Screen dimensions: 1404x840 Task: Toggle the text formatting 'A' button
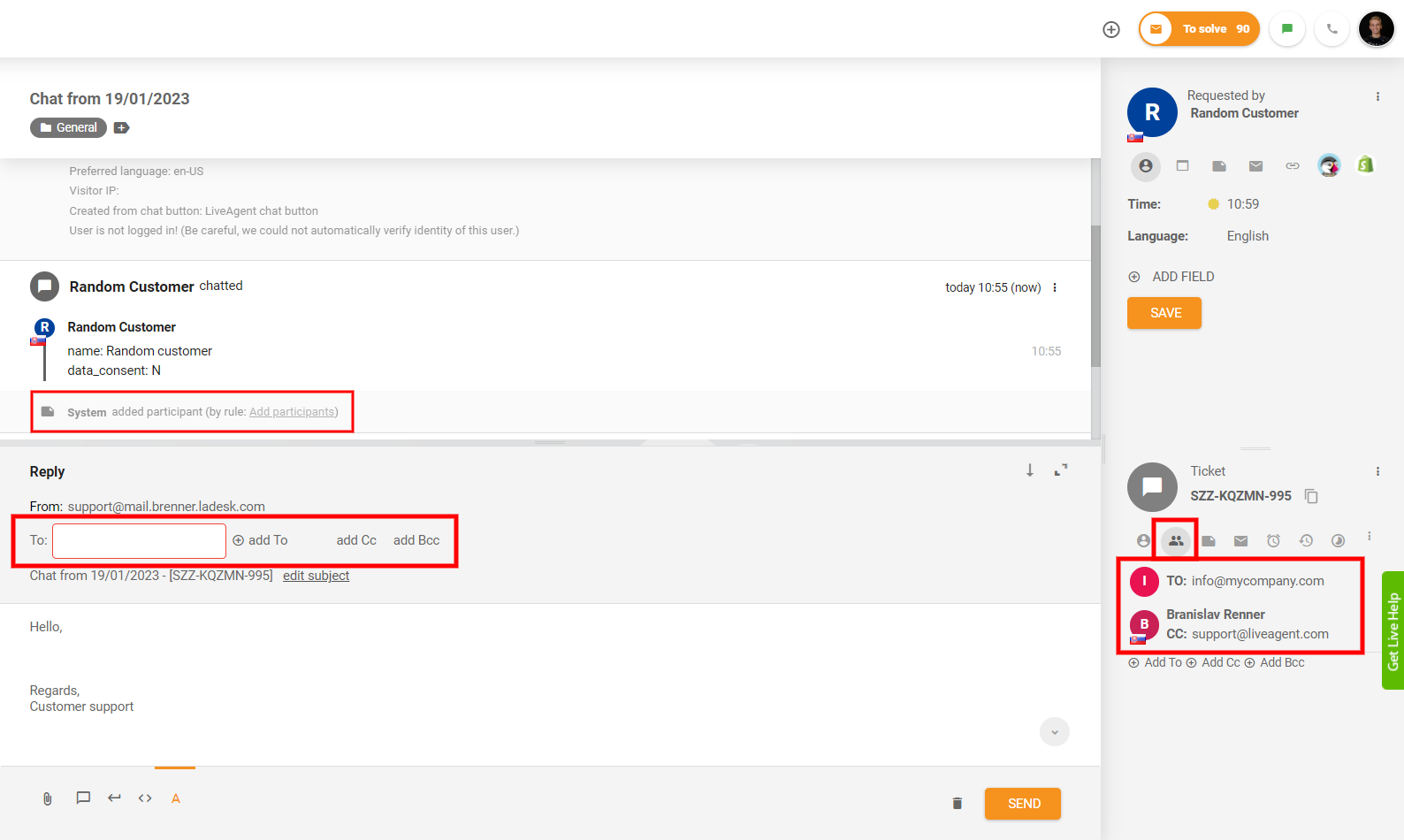point(176,798)
